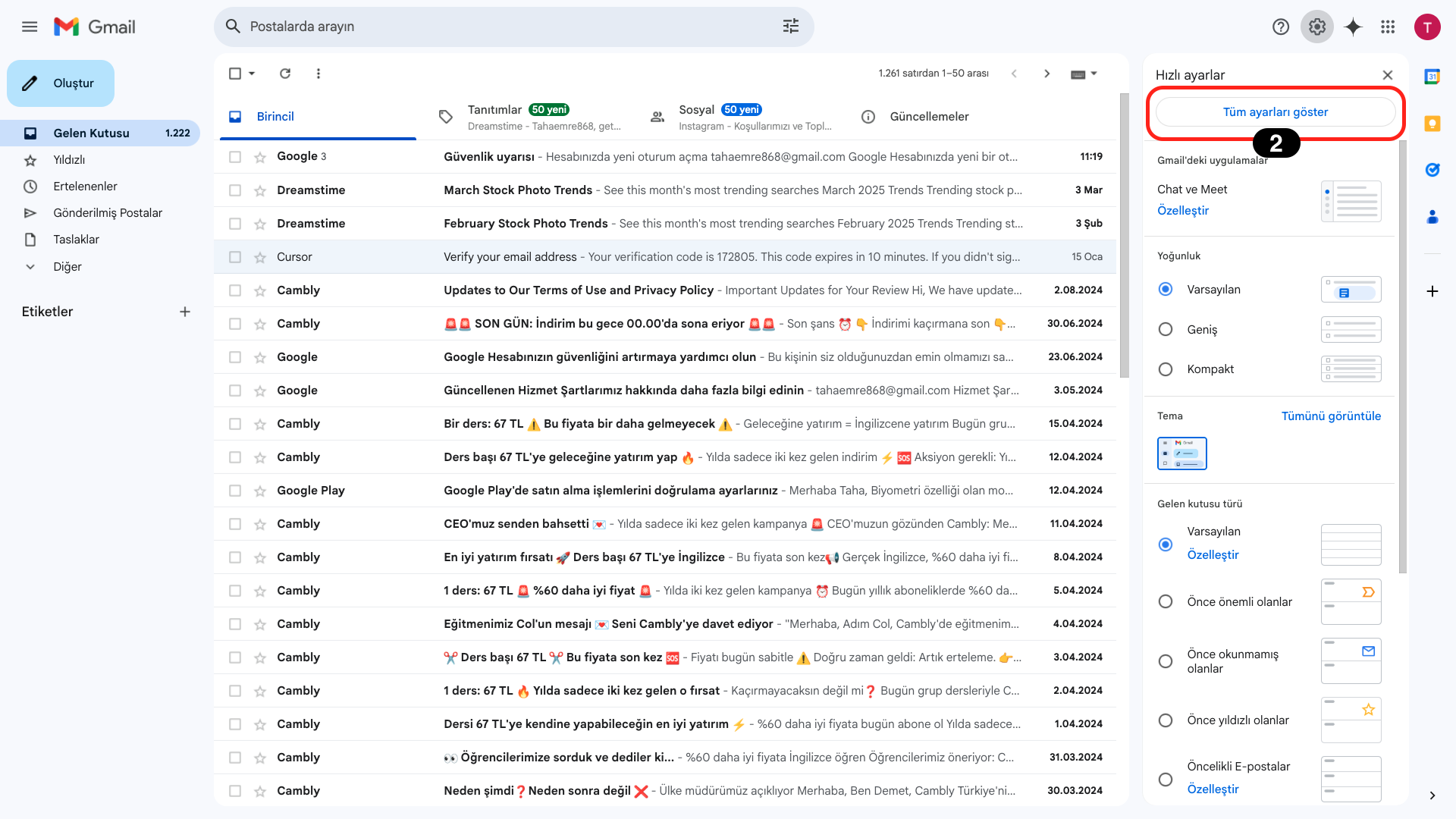
Task: Select the Cursor email checkbox
Action: (235, 257)
